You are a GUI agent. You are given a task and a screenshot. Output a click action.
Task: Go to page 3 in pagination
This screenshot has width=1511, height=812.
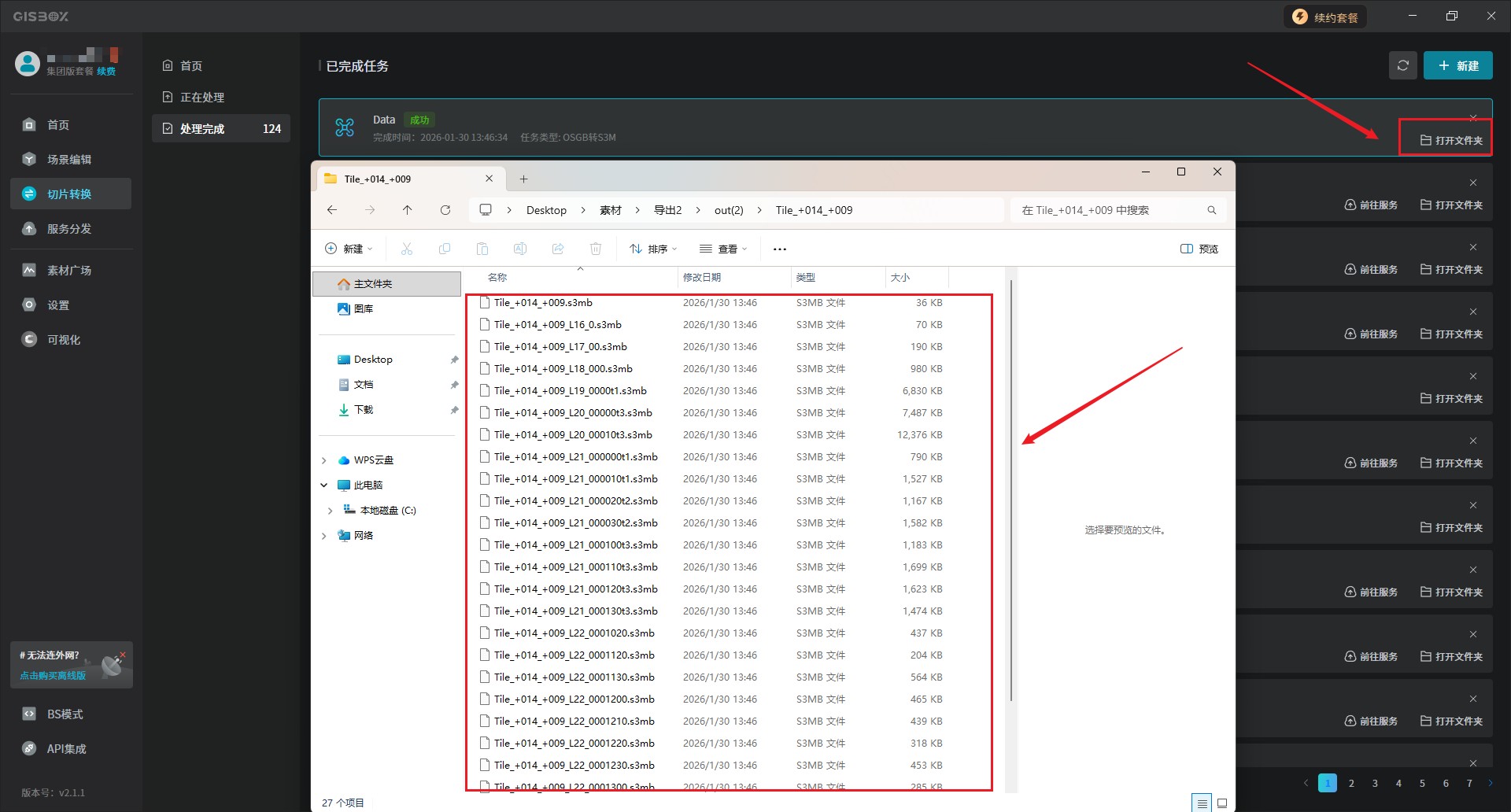point(1375,784)
